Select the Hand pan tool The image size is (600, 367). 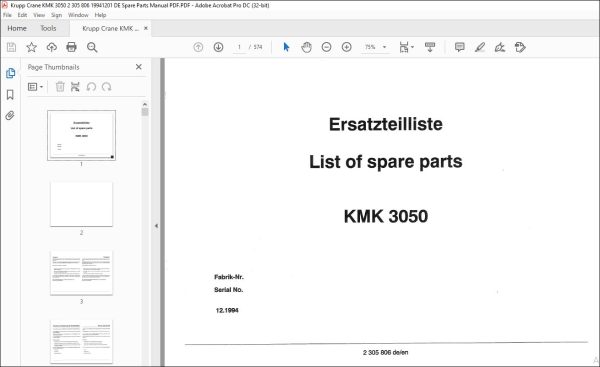[x=306, y=47]
